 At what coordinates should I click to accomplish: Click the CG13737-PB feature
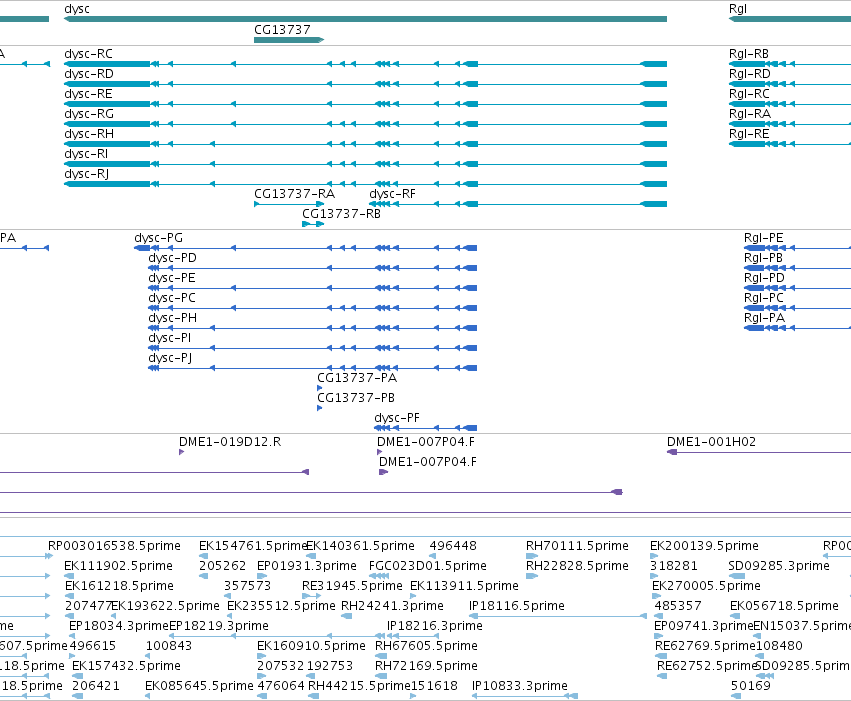[320, 408]
